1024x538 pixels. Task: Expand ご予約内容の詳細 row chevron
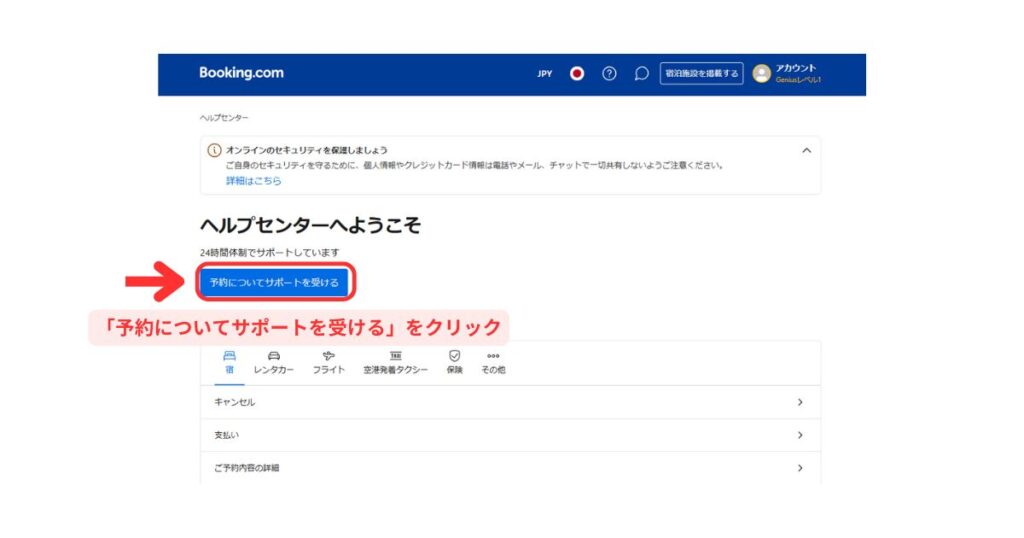[800, 468]
